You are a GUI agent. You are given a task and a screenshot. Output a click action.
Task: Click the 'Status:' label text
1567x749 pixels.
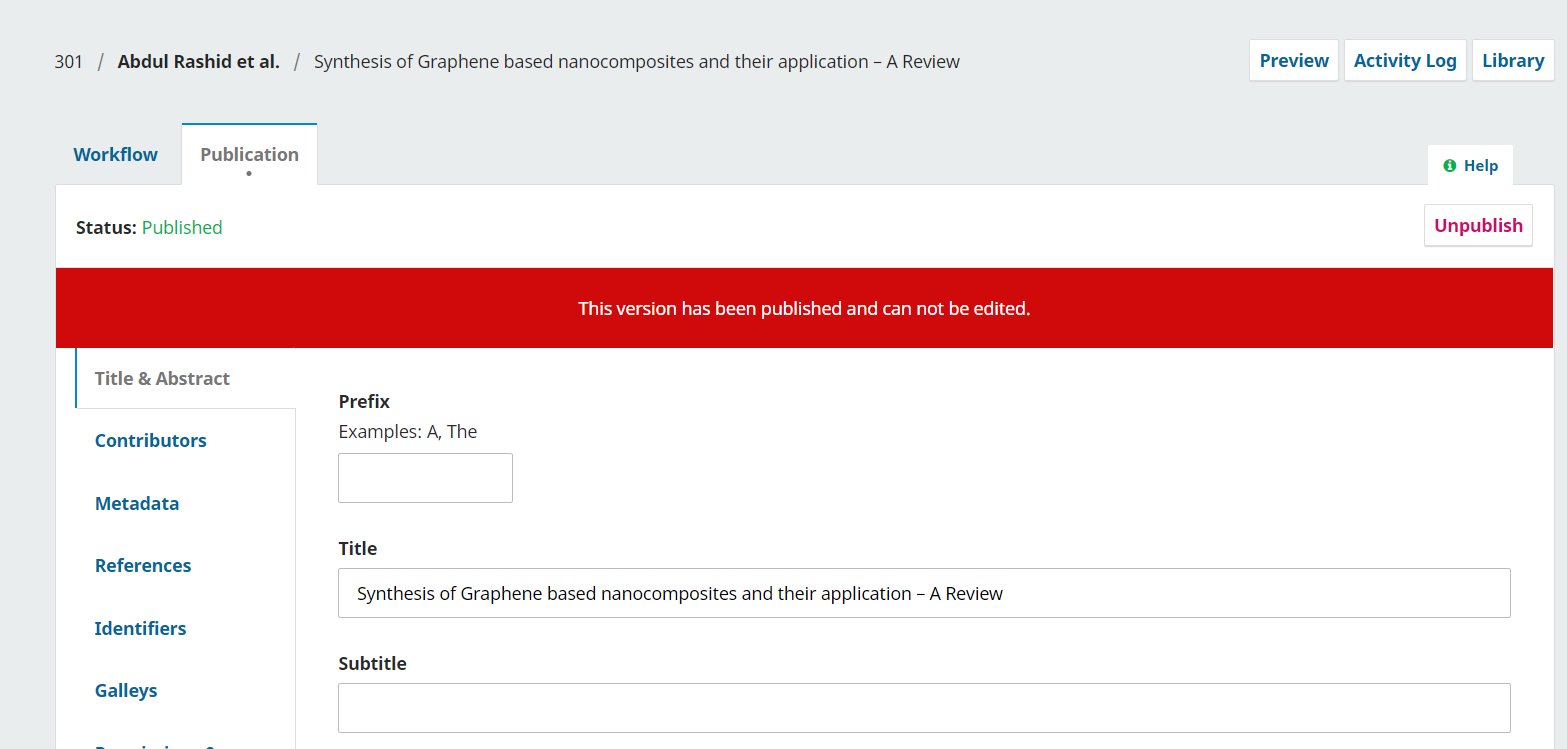point(106,228)
